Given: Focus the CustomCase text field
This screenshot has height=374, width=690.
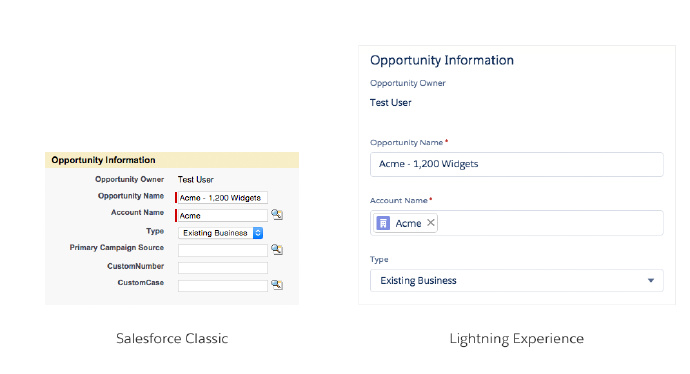Looking at the screenshot, I should 223,286.
